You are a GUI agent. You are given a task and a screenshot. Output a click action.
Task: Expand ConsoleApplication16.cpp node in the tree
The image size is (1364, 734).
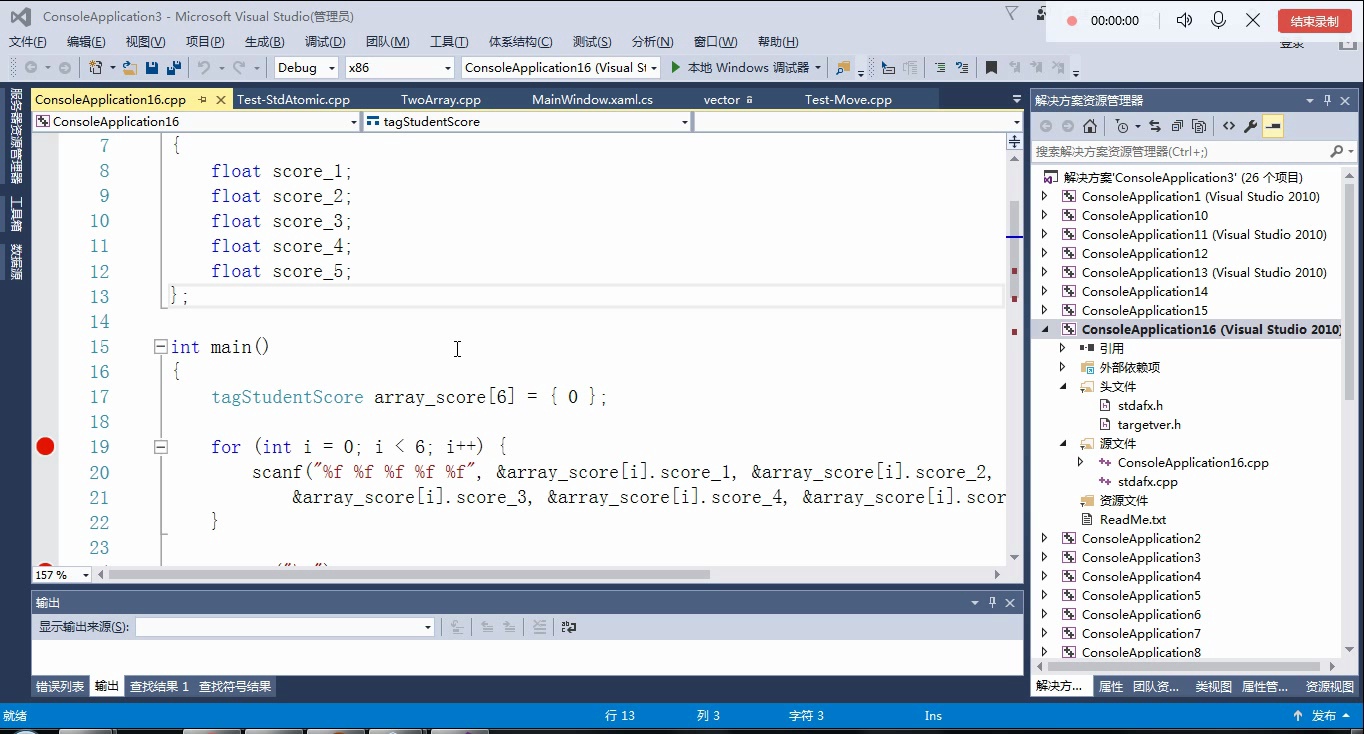1081,462
